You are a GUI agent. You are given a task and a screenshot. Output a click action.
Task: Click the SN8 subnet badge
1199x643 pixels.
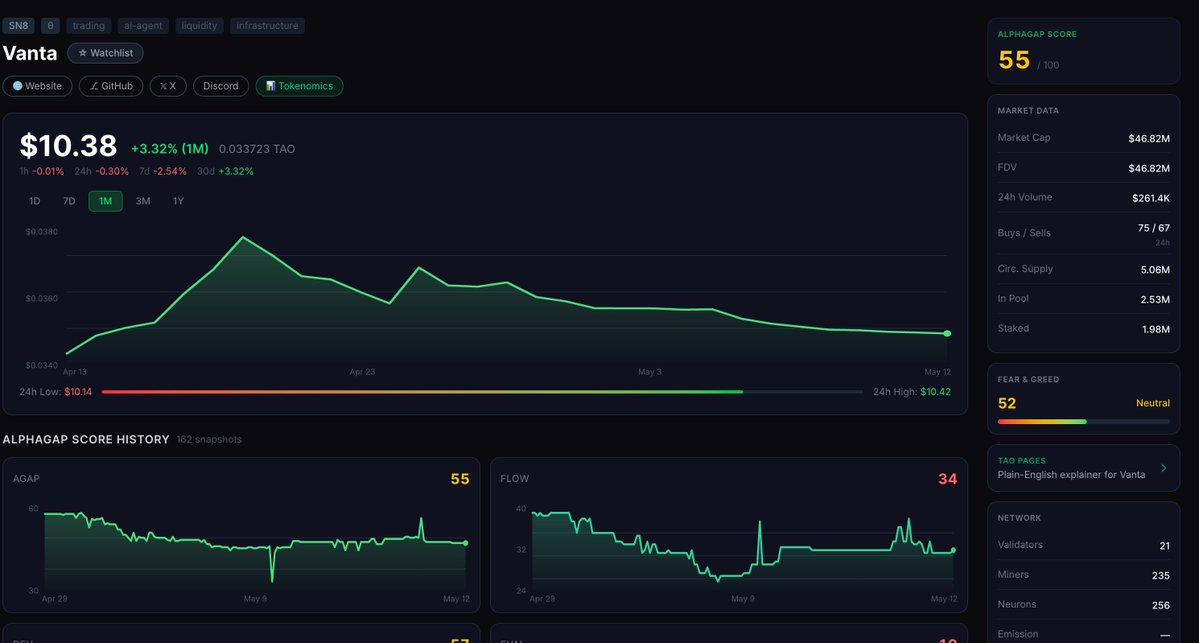coord(18,25)
